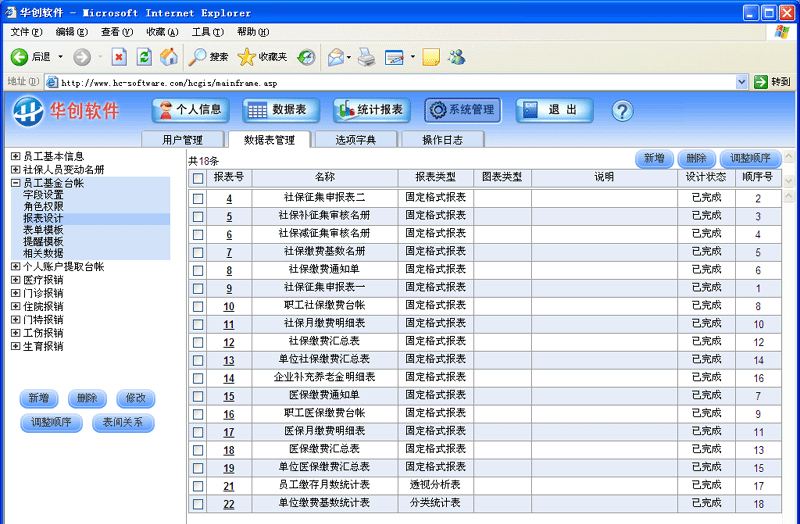Open the address bar URL dropdown
Screen dimensions: 800x524
coord(742,81)
